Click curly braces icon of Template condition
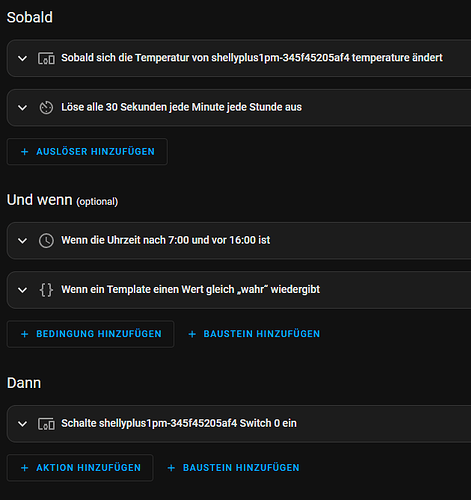Screen dimensions: 471x500 [46, 290]
